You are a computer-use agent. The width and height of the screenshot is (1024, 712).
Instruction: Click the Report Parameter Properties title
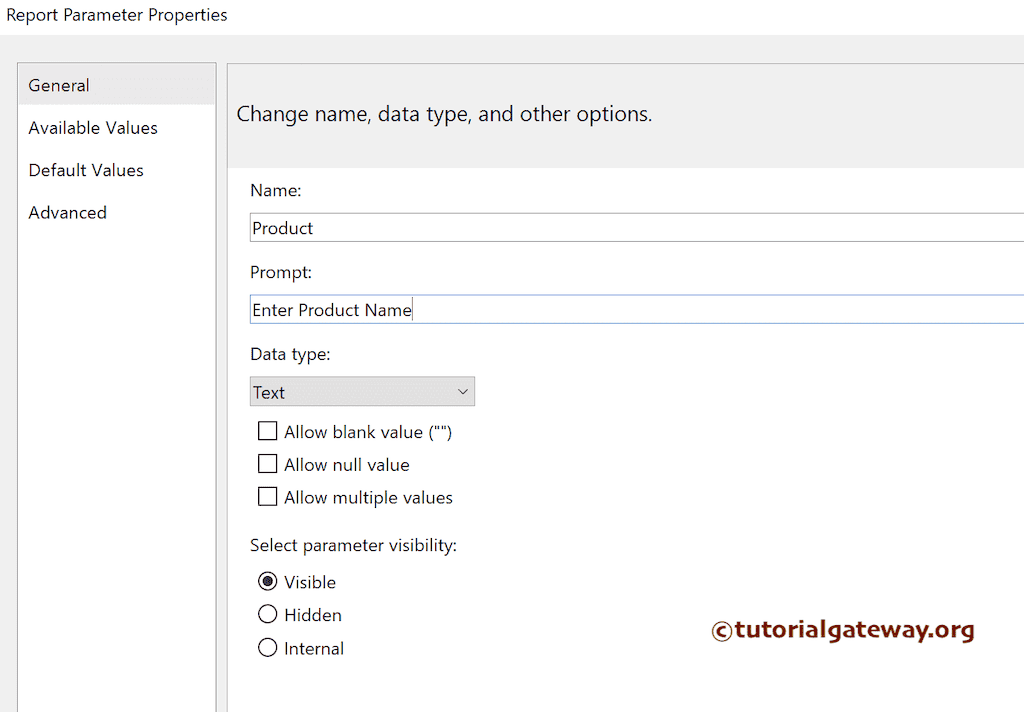(x=116, y=15)
